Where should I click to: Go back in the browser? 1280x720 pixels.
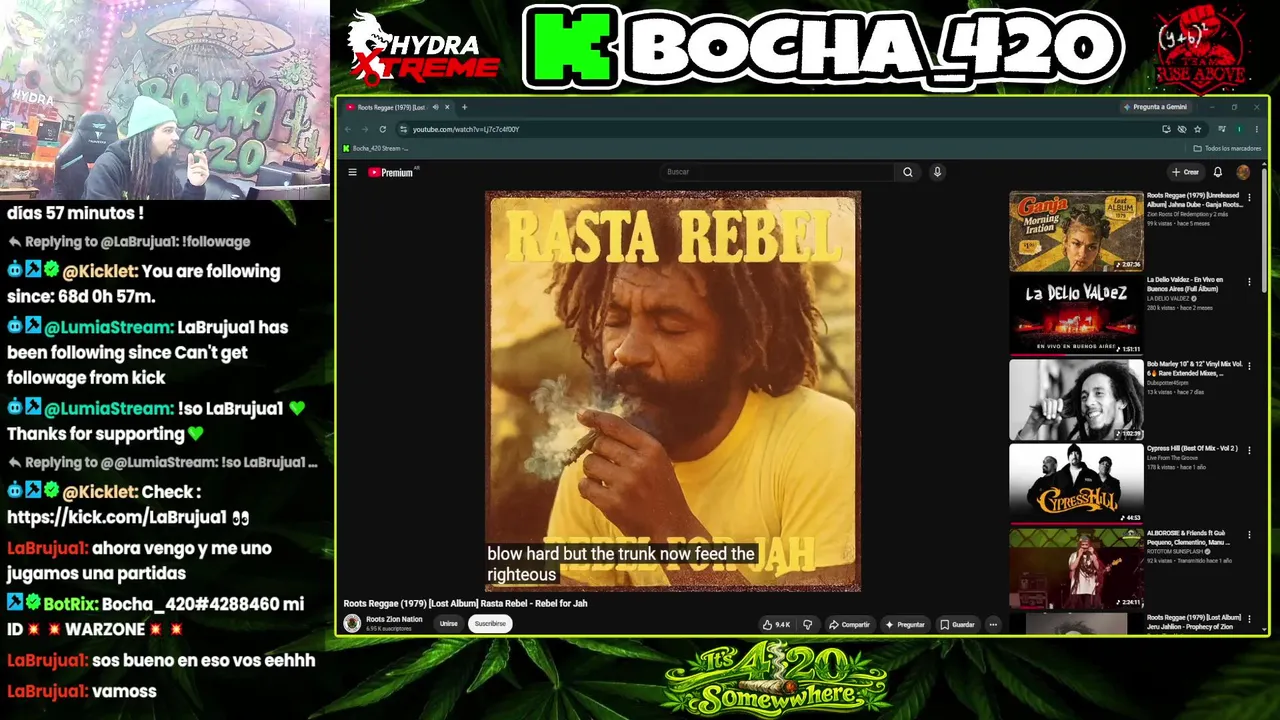348,129
